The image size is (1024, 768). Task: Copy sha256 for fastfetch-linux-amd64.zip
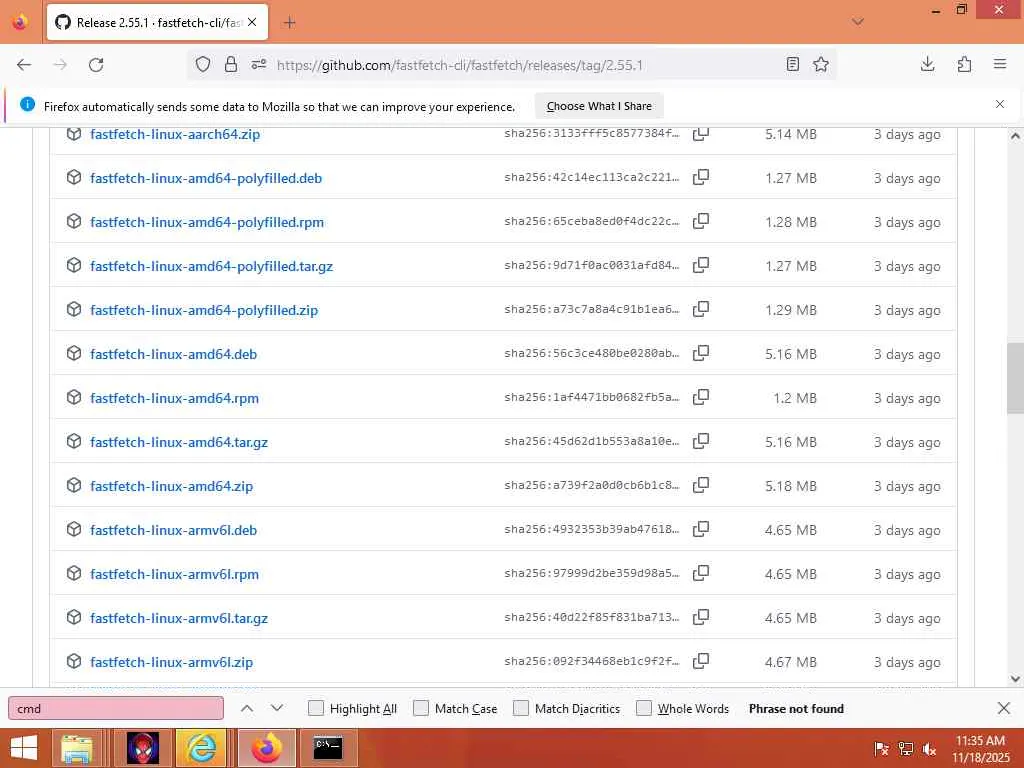click(x=701, y=485)
